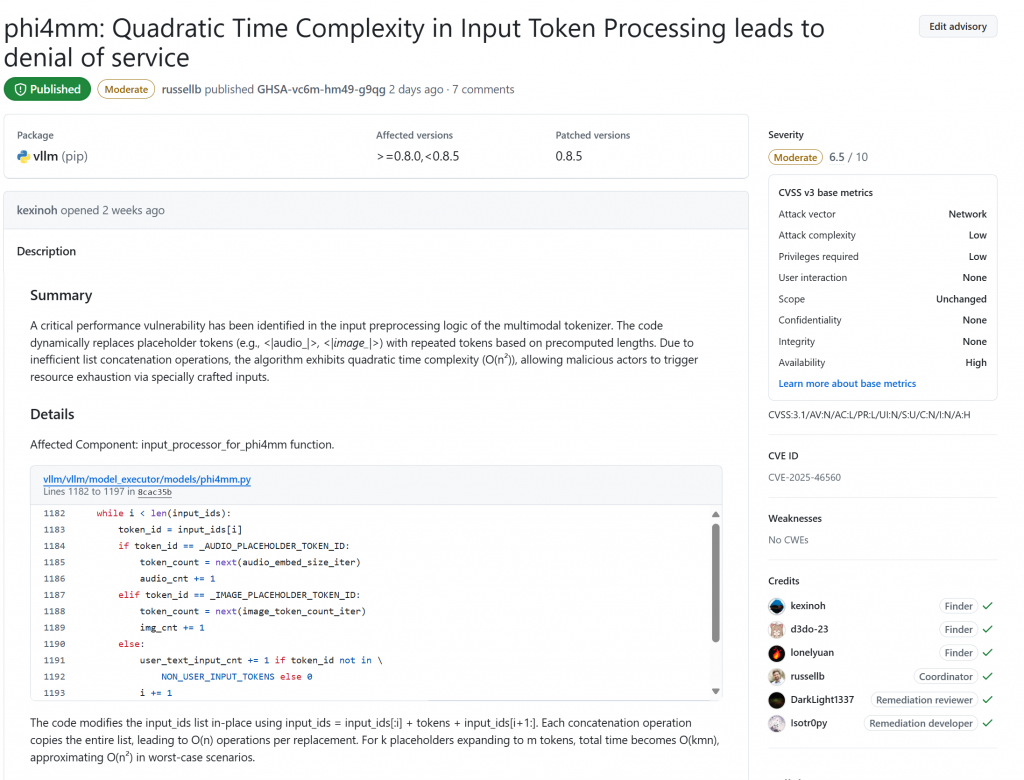Image resolution: width=1024 pixels, height=780 pixels.
Task: Open the phi4mm.py file path link
Action: [147, 479]
